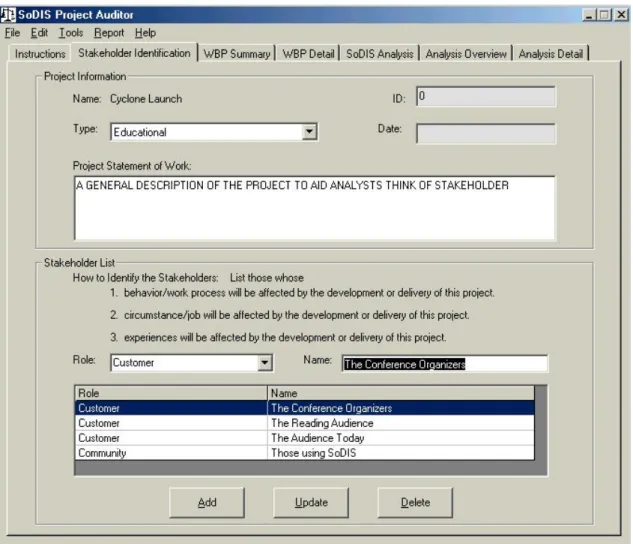
Task: Delete the selected stakeholder
Action: coord(415,502)
